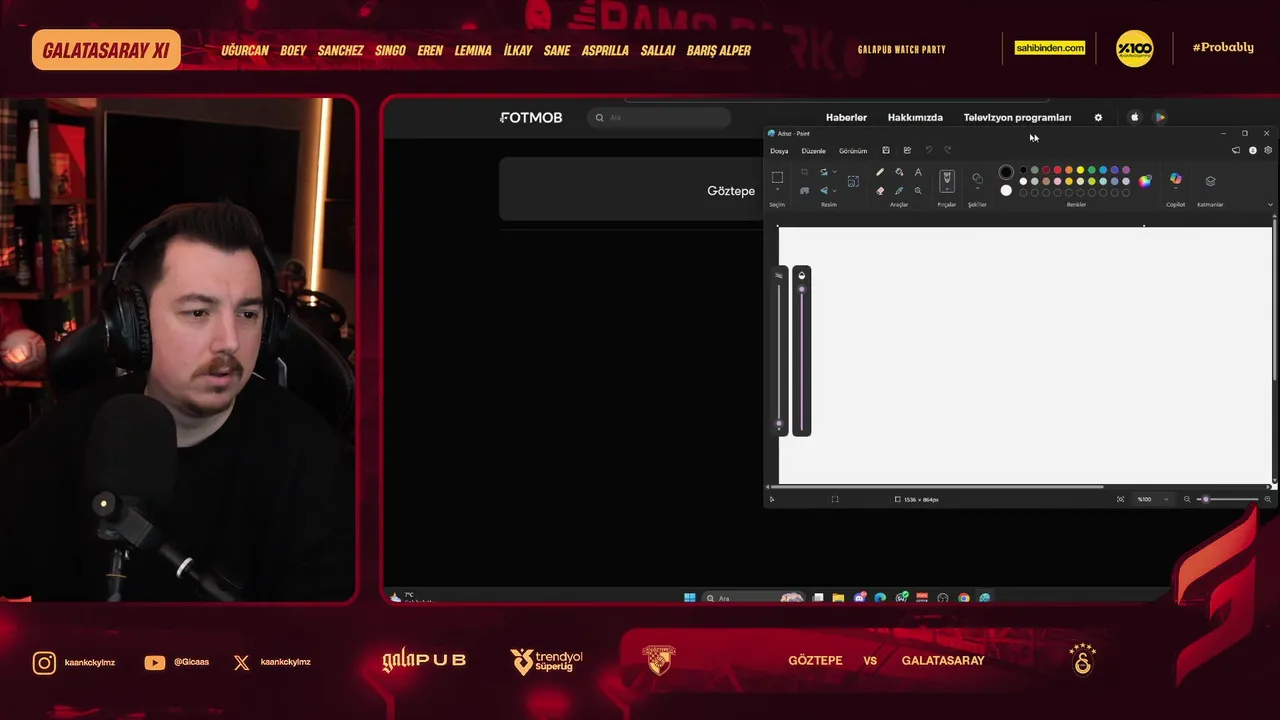
Task: Select the Magnifier tool
Action: pos(918,190)
